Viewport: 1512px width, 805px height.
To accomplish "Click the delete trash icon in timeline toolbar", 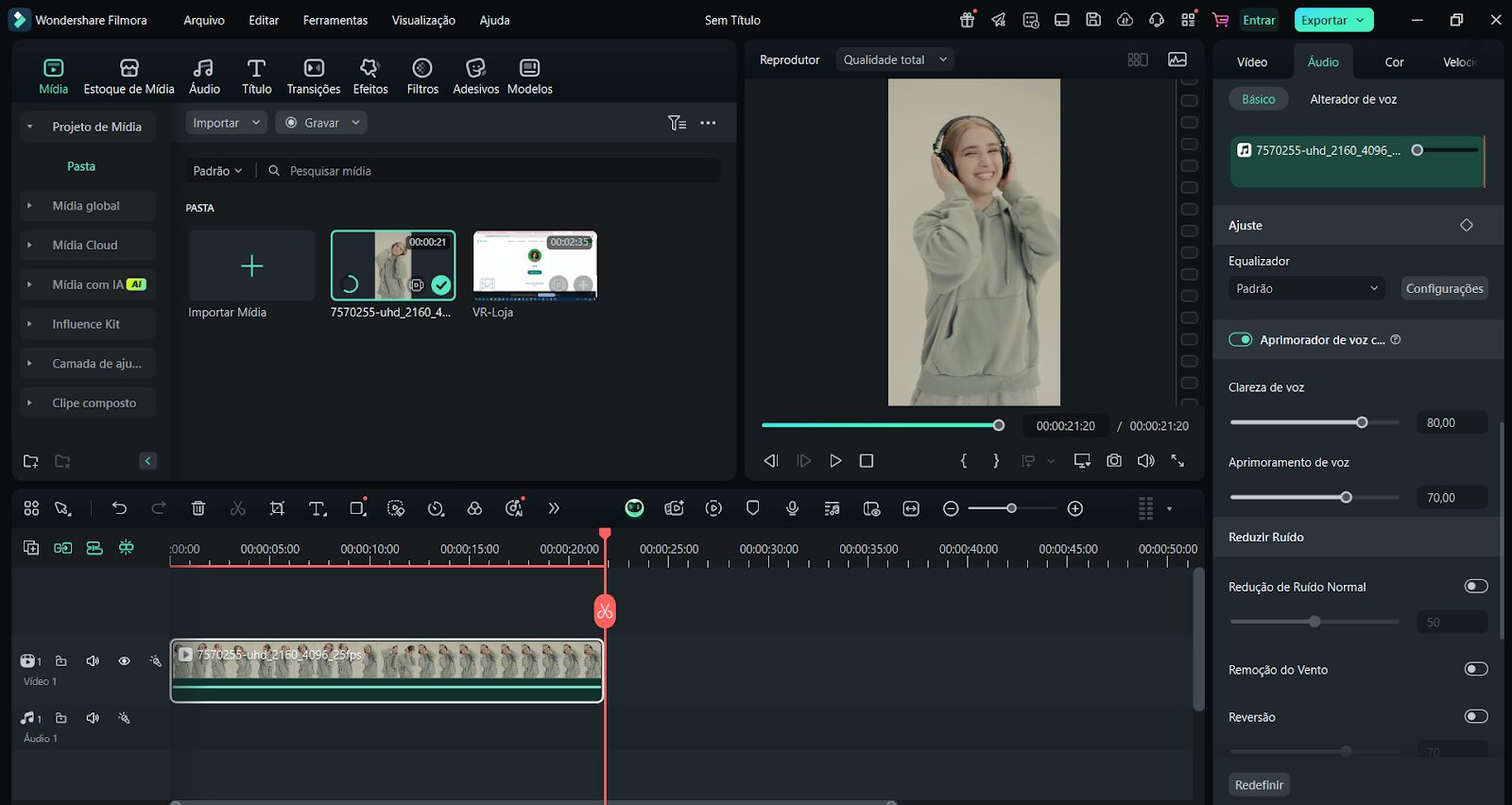I will coord(198,508).
